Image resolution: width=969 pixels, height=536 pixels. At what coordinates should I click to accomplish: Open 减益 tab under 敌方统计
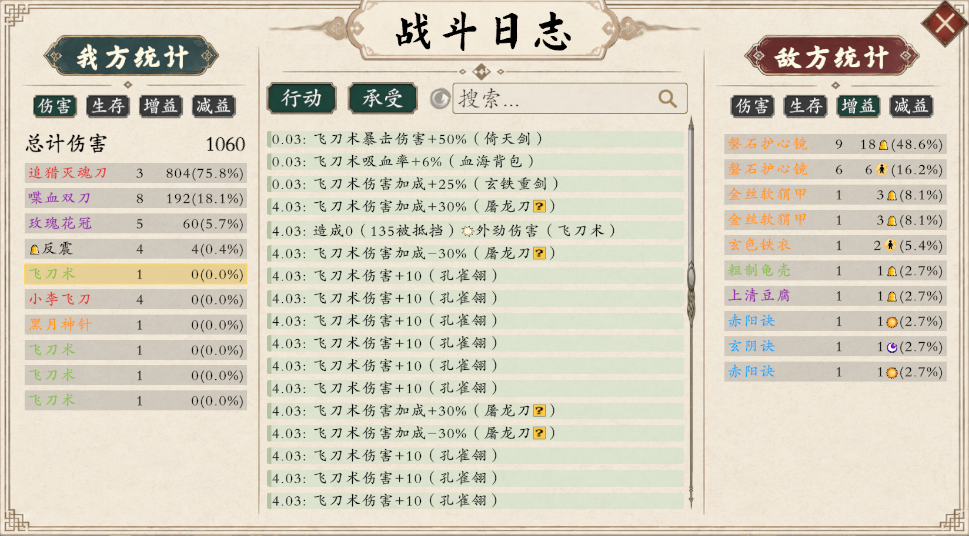[x=911, y=106]
